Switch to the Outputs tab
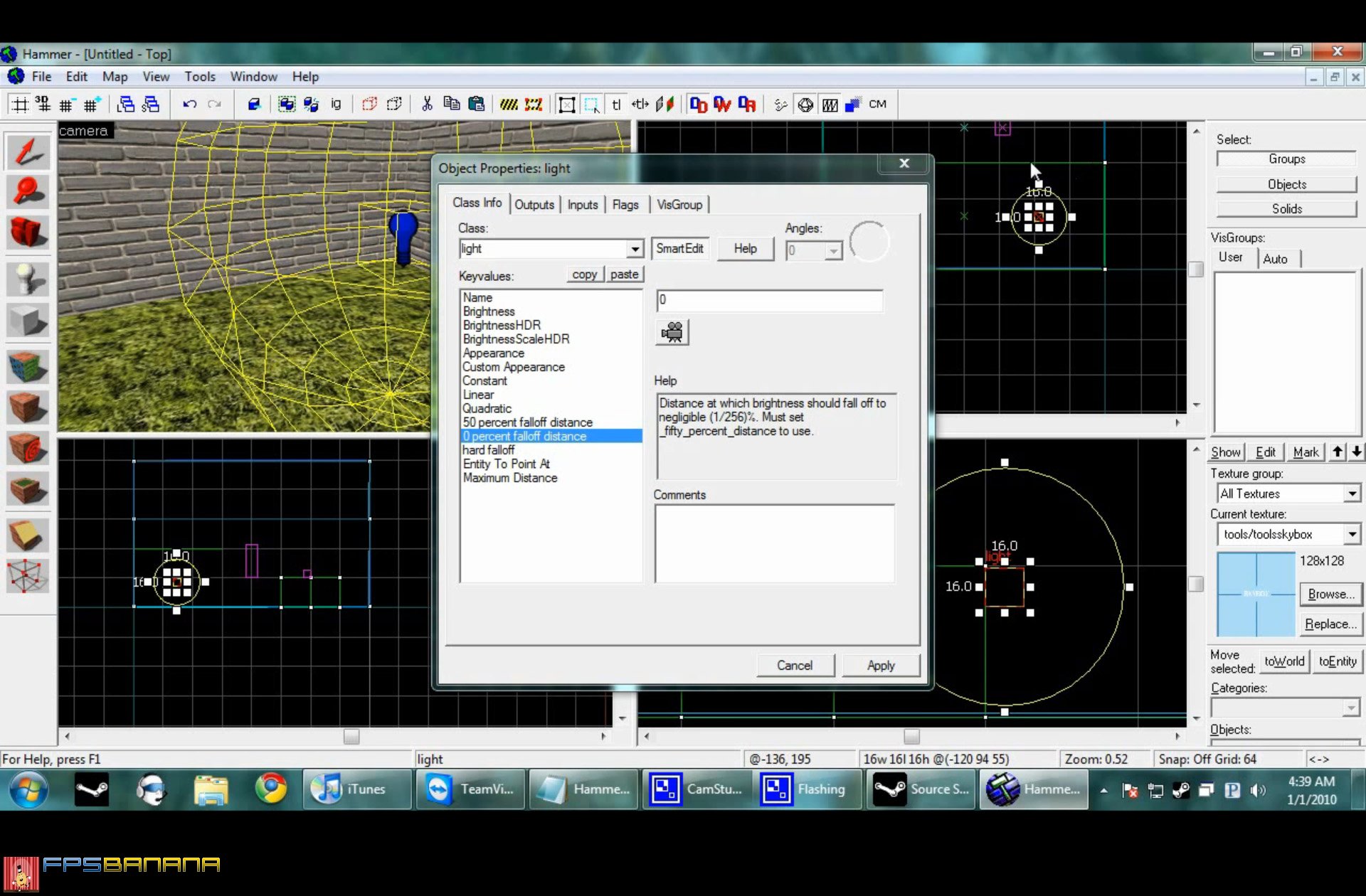 (x=534, y=205)
